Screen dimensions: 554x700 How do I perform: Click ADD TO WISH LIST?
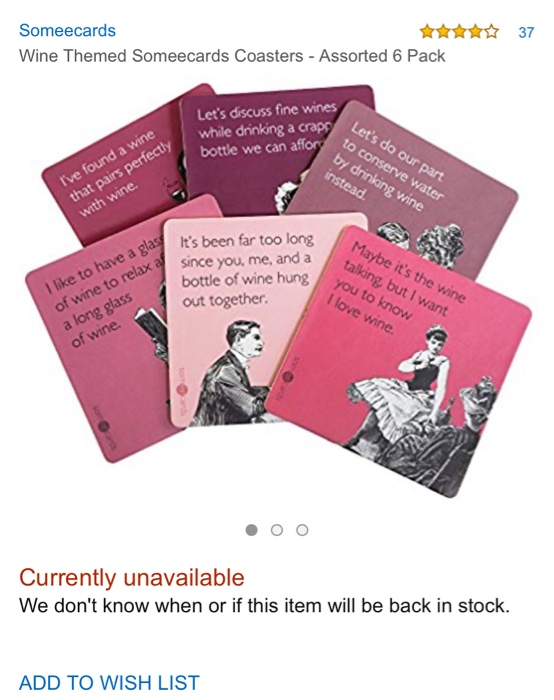(109, 683)
